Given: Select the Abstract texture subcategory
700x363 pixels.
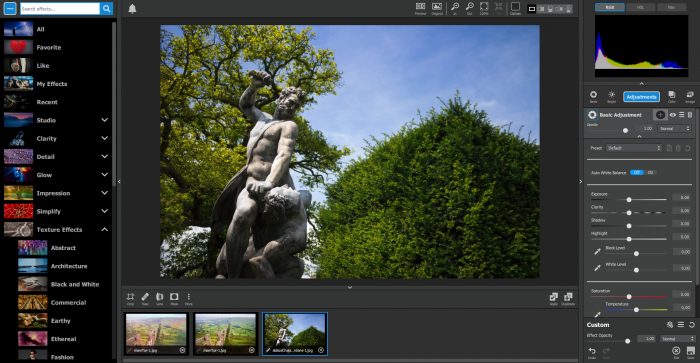Looking at the screenshot, I should coord(64,248).
